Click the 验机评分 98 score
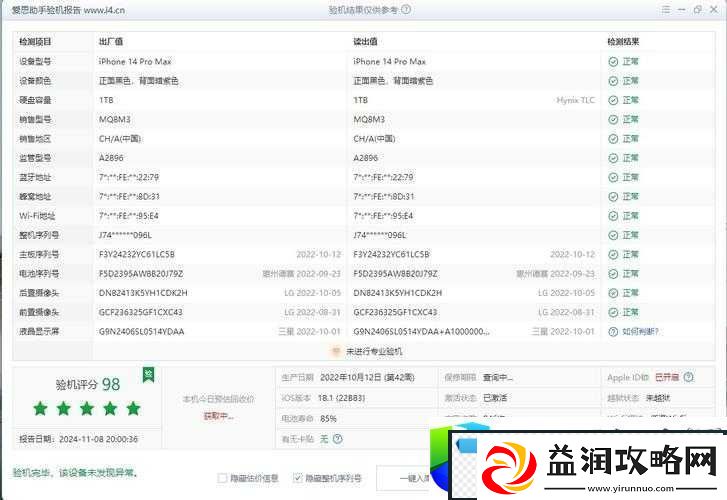Screen dimensions: 727x500 point(88,385)
